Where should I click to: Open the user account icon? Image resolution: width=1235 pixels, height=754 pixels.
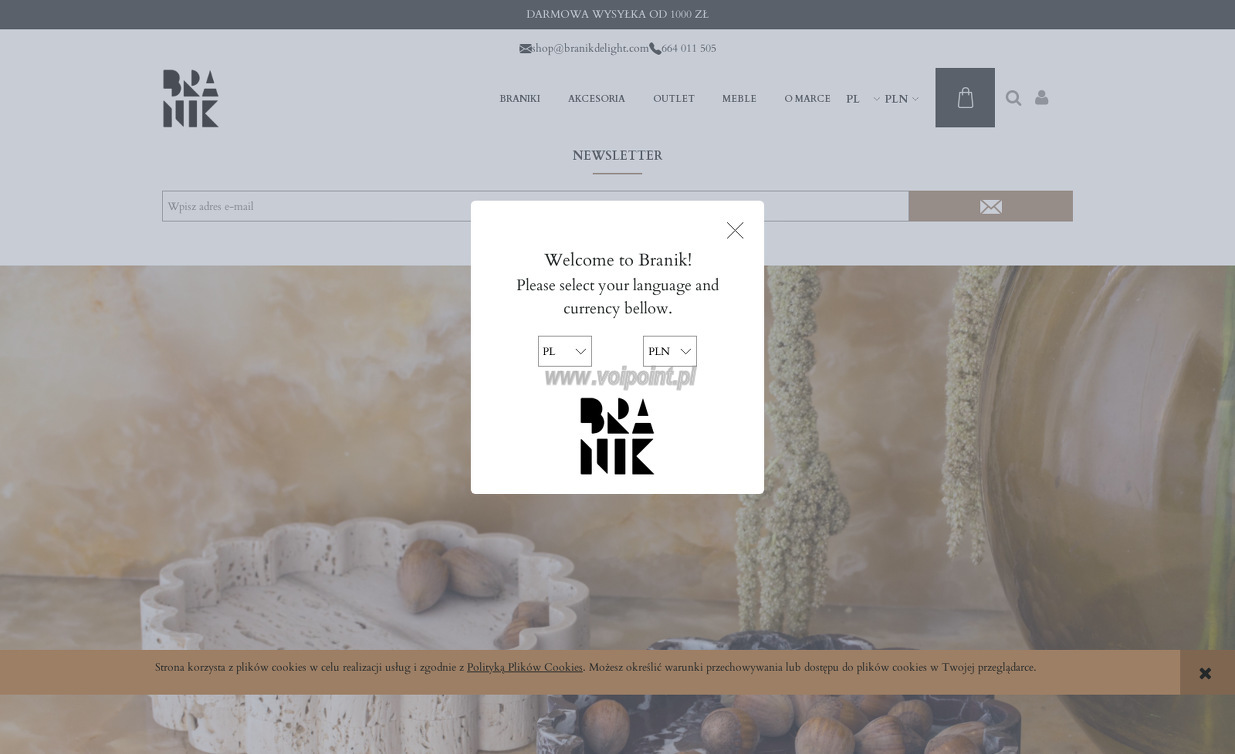(x=1042, y=98)
